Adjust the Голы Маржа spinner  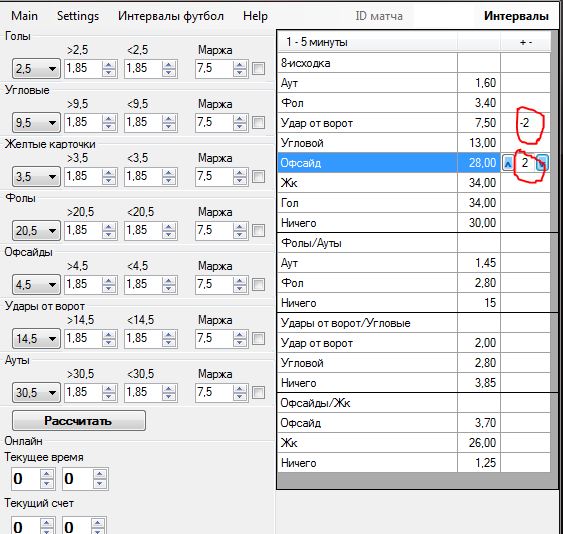[x=240, y=68]
